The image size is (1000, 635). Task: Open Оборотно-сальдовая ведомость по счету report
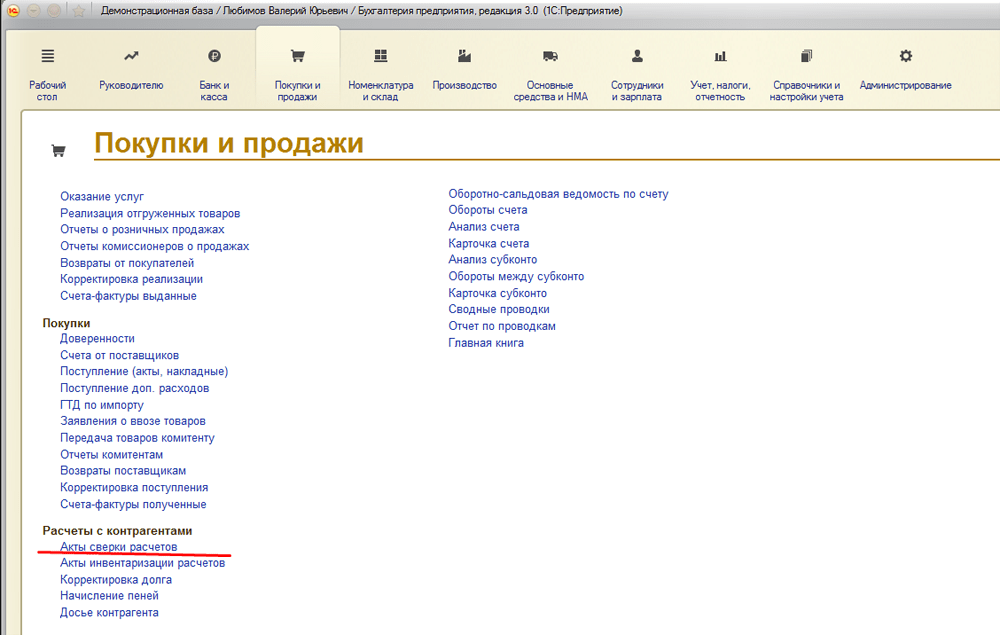coord(558,194)
